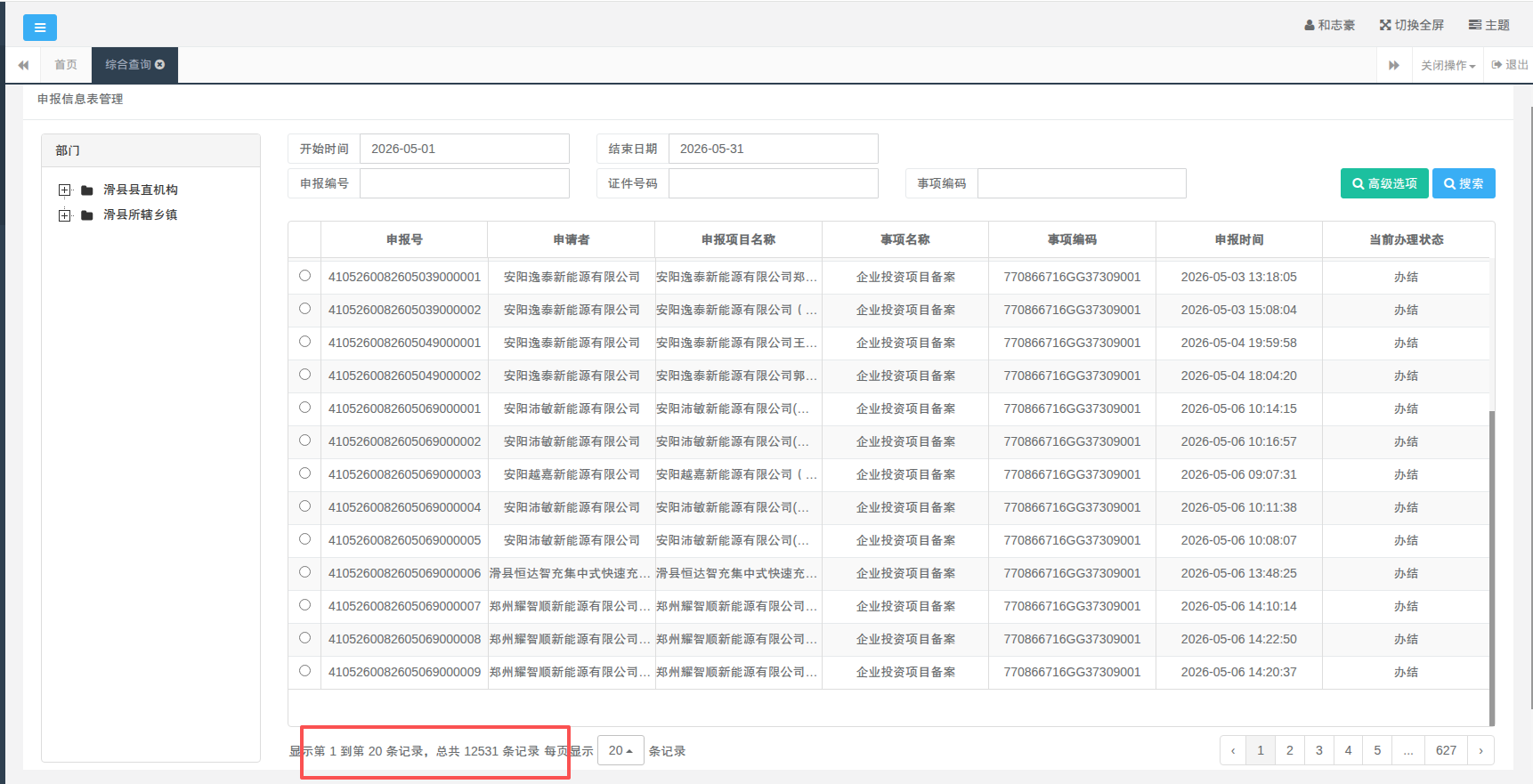
Task: Select radio for record 410526008260506900​0009
Action: tap(304, 671)
